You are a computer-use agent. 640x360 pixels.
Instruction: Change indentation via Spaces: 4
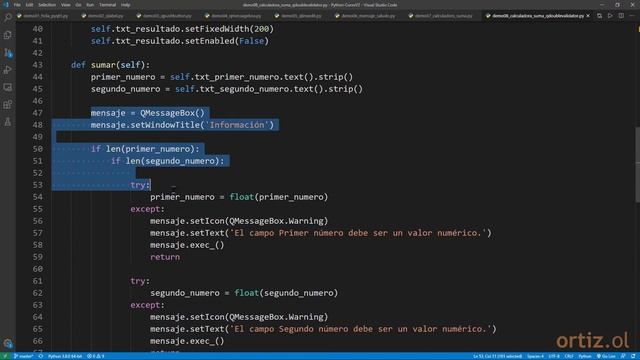tap(535, 356)
